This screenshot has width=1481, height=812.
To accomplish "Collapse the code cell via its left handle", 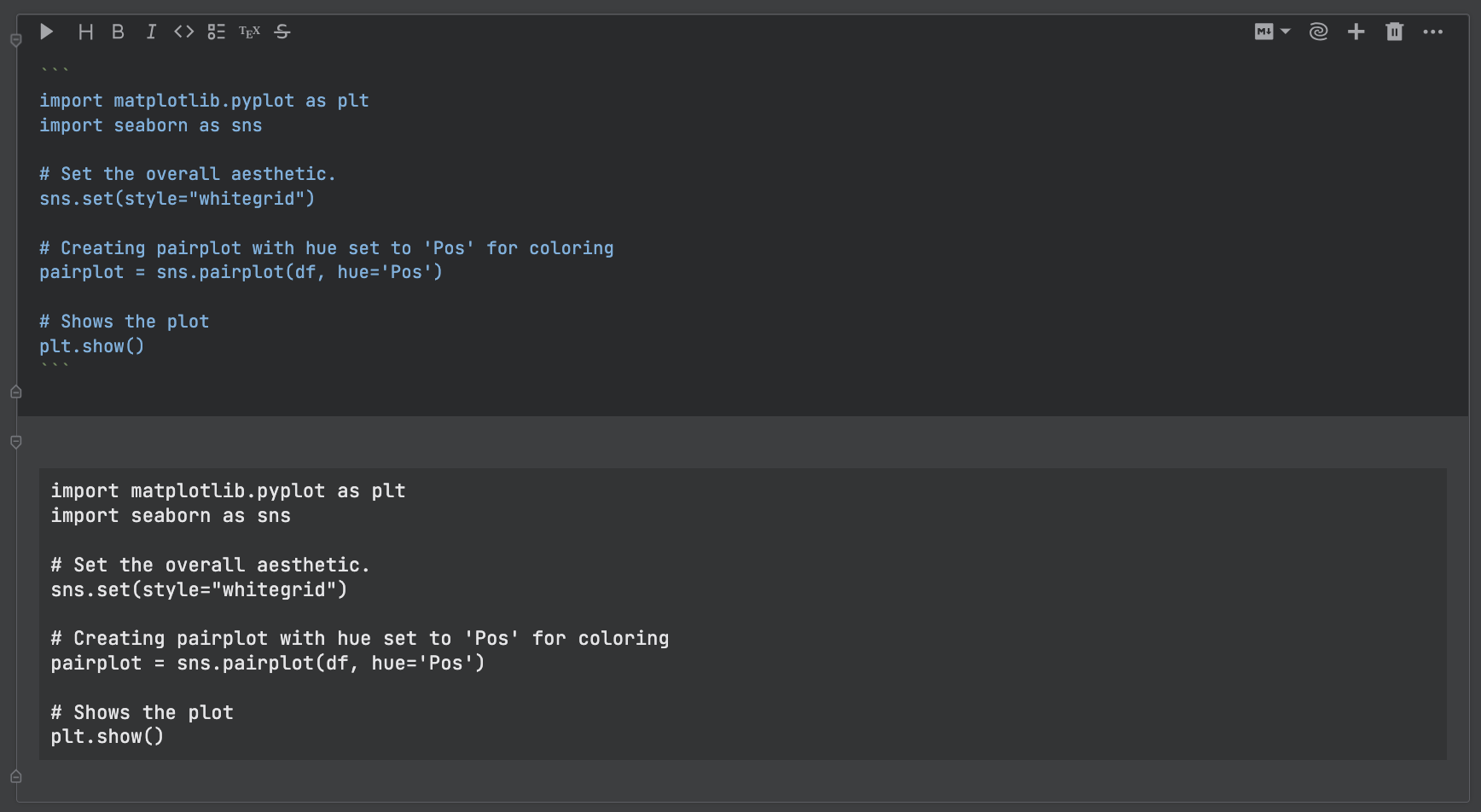I will click(x=15, y=443).
